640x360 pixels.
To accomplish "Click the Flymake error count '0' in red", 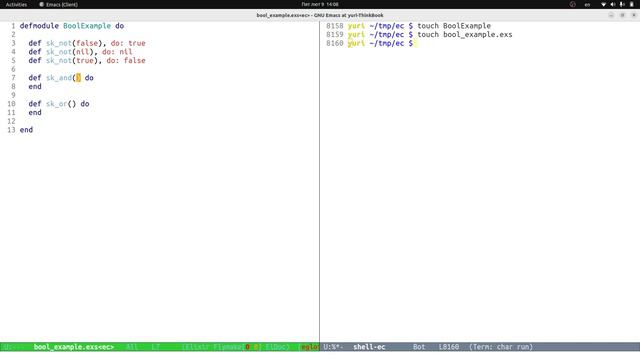I will point(247,347).
